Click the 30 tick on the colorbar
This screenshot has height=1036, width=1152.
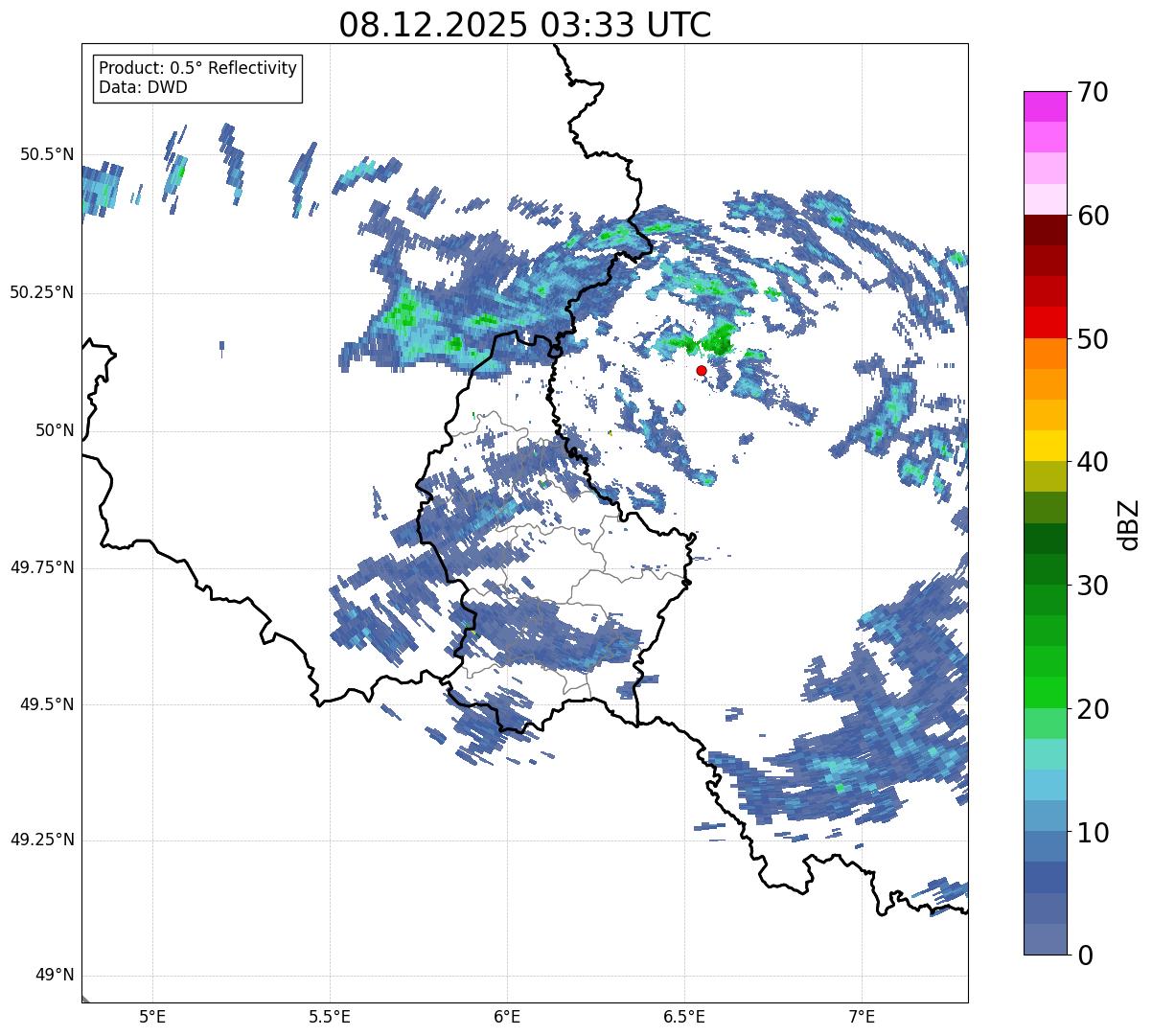1093,586
